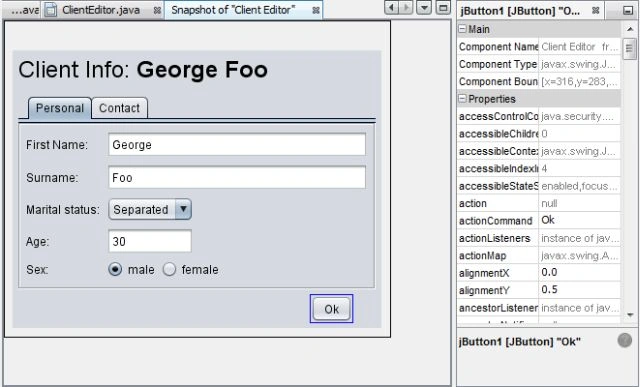Close the jButton1 properties tab
The height and width of the screenshot is (387, 640).
pos(596,11)
